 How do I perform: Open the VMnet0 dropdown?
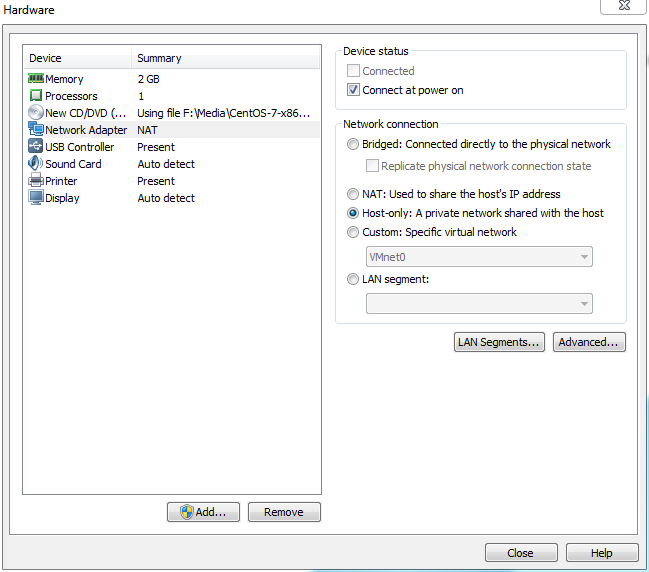[x=479, y=257]
